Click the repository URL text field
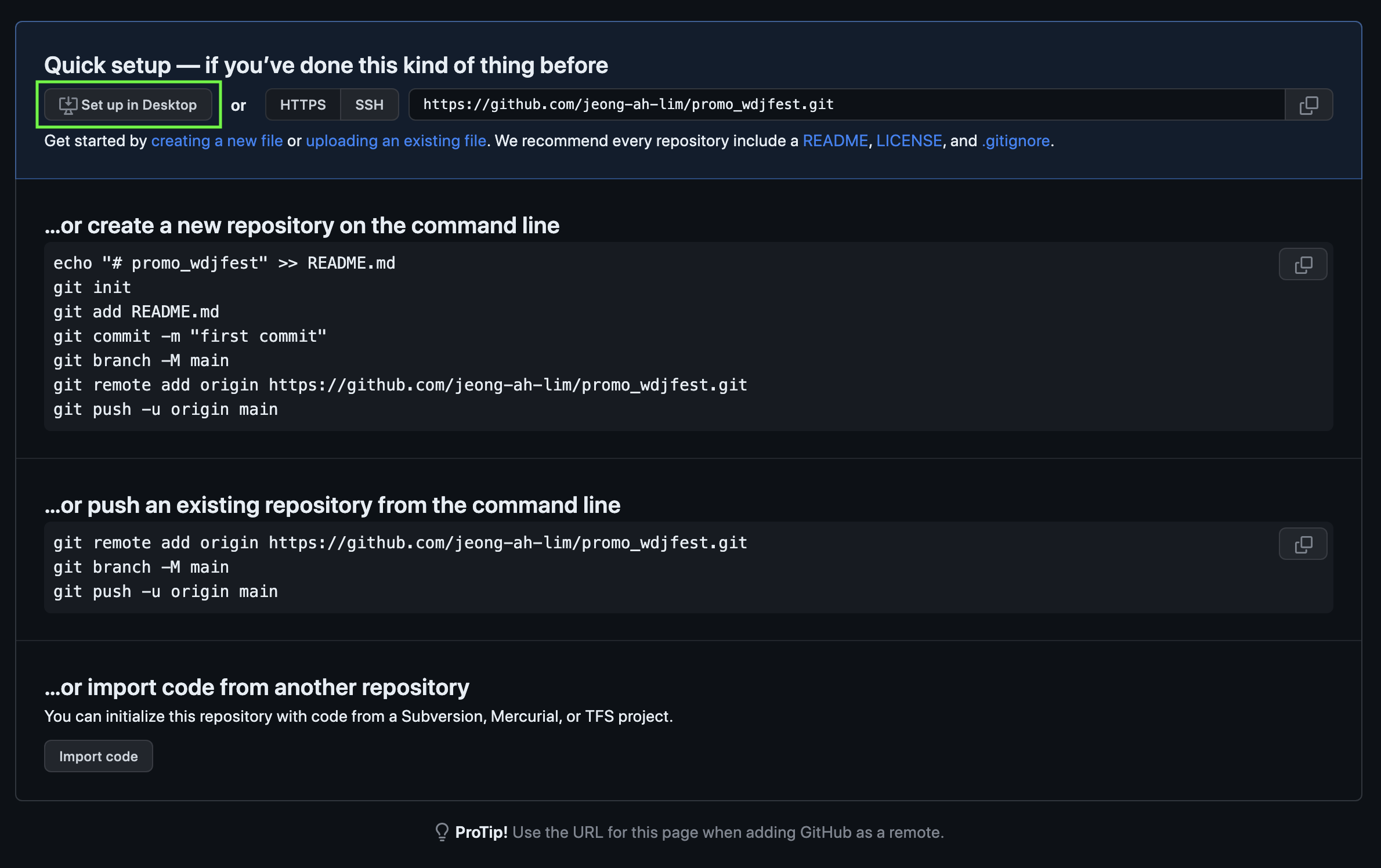The height and width of the screenshot is (868, 1381). coord(847,104)
